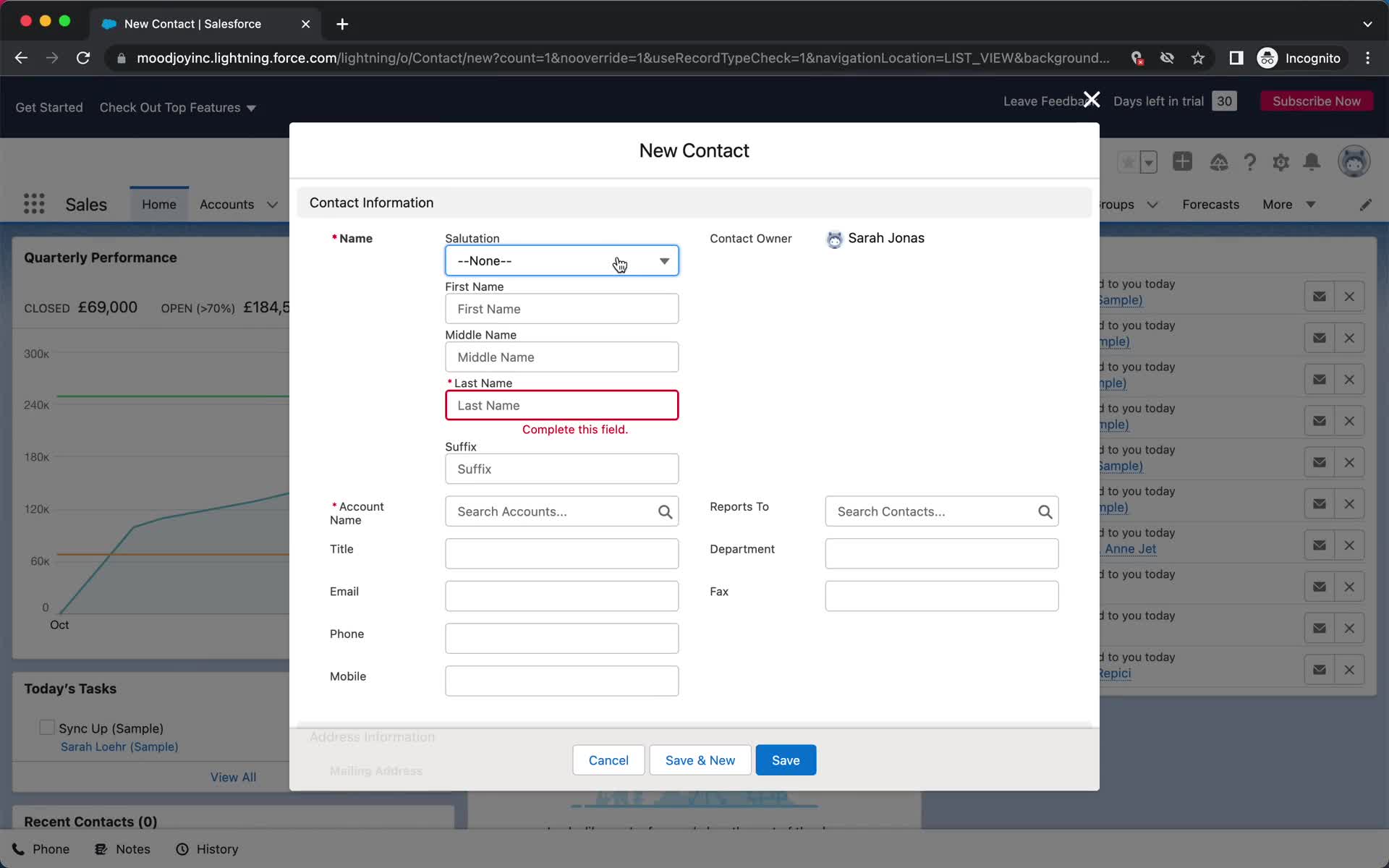
Task: Click the favorites star icon in header
Action: pos(1127,162)
